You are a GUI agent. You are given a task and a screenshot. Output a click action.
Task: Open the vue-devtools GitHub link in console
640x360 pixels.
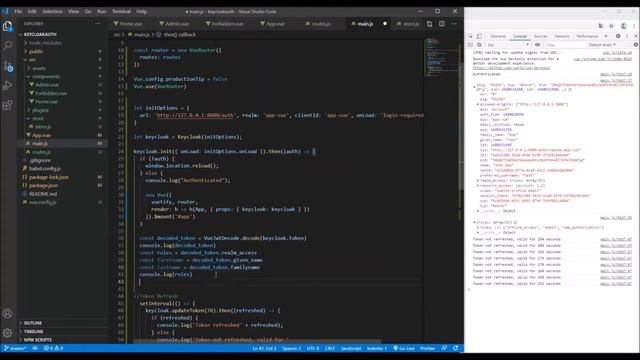[x=511, y=68]
